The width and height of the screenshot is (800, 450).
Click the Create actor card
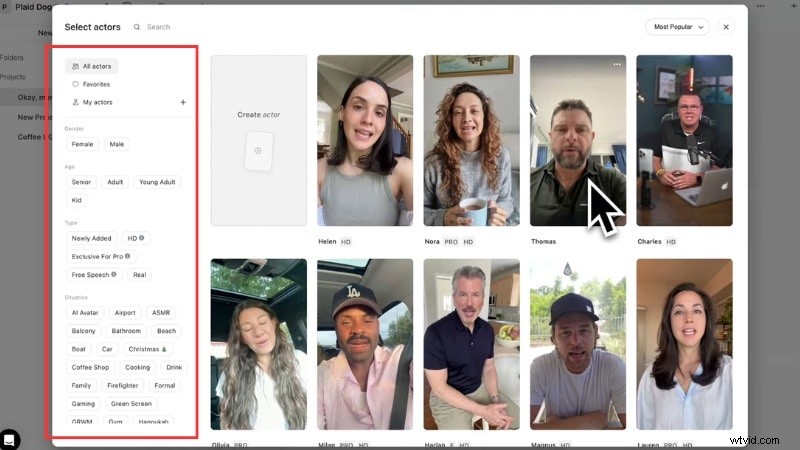(259, 140)
